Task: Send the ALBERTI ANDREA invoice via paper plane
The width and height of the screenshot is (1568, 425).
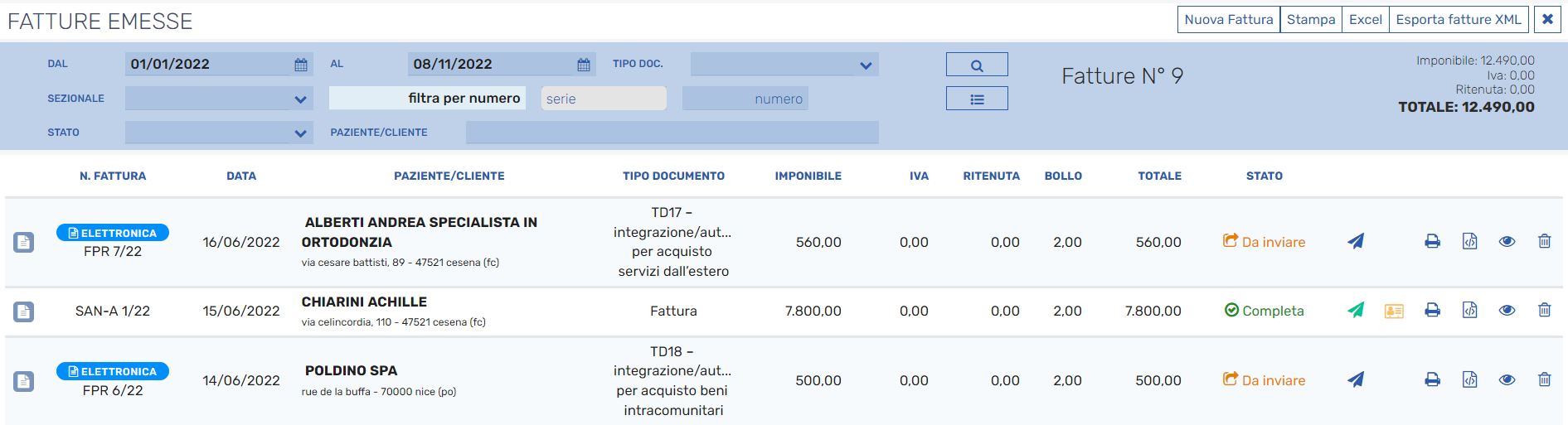Action: 1356,241
